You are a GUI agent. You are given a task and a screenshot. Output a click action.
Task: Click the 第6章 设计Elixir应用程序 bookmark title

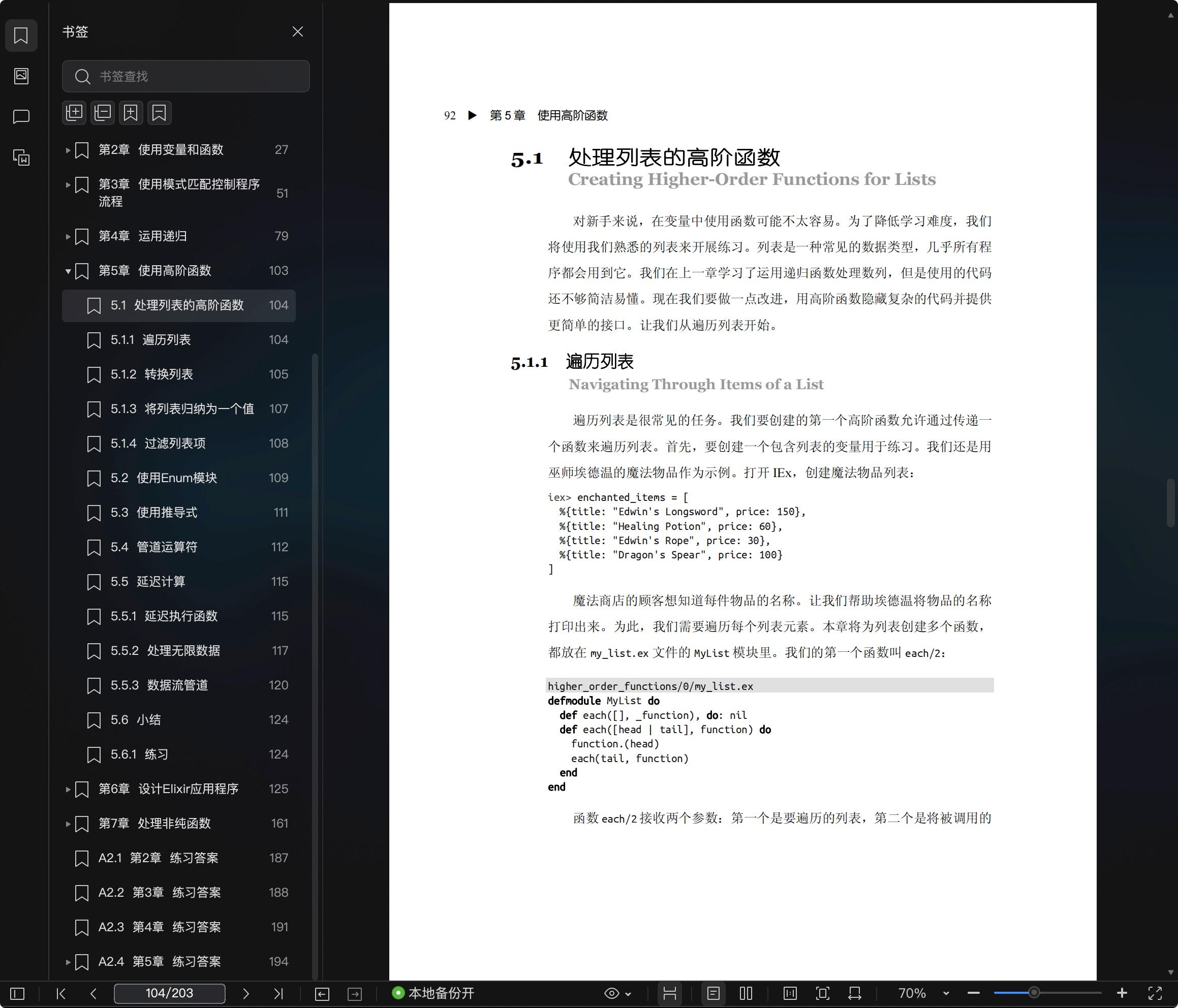(x=168, y=789)
